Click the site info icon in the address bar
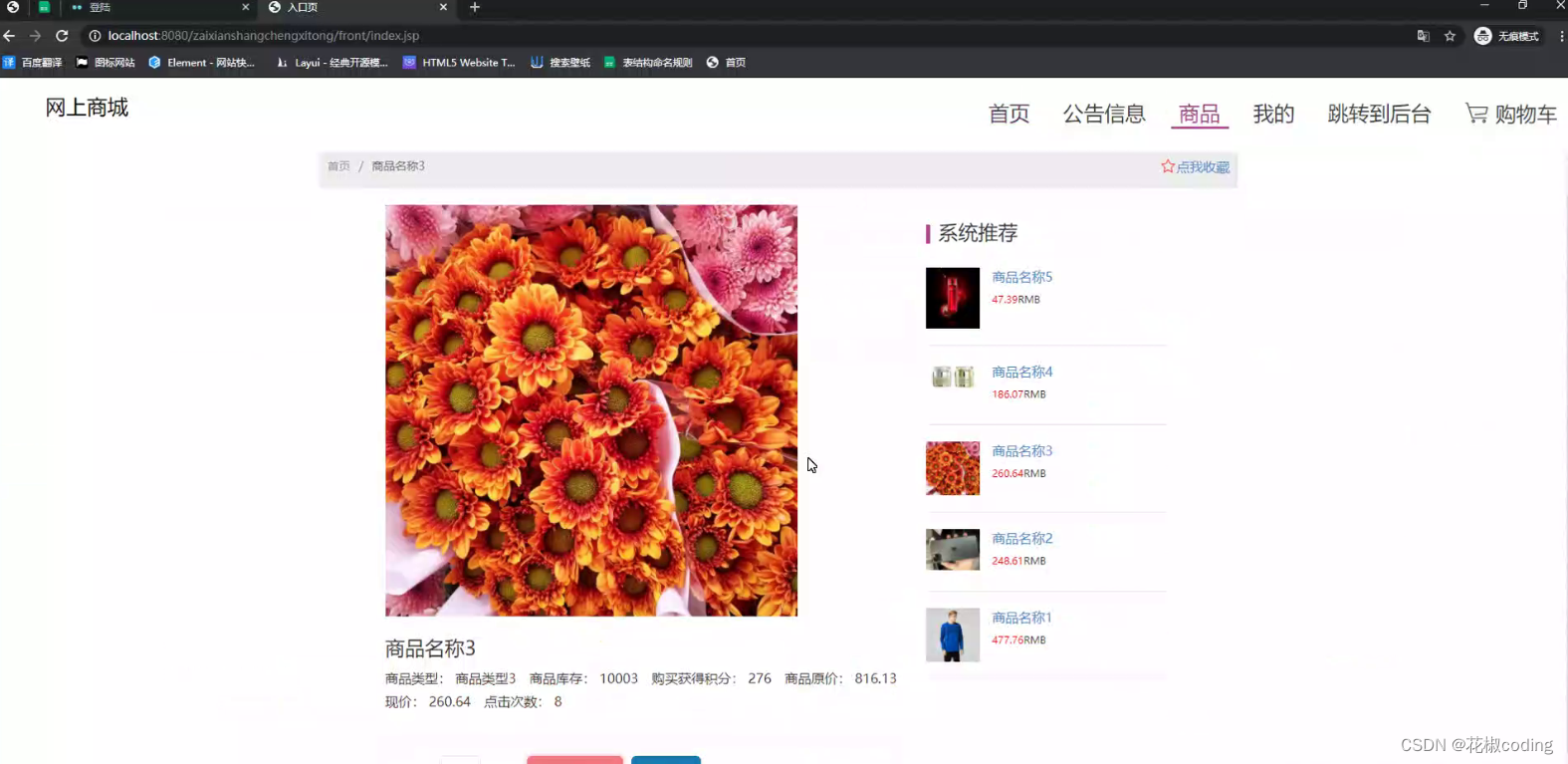 coord(95,36)
